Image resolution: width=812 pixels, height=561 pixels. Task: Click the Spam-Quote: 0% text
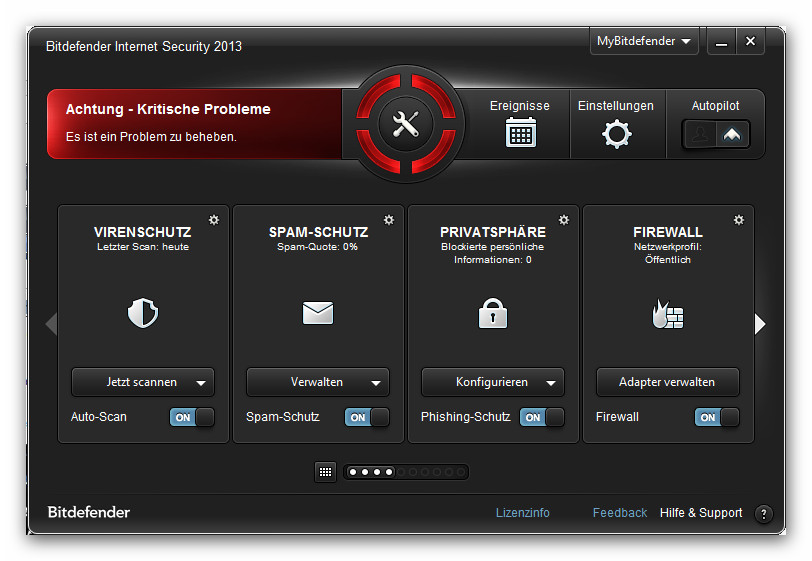pos(317,247)
